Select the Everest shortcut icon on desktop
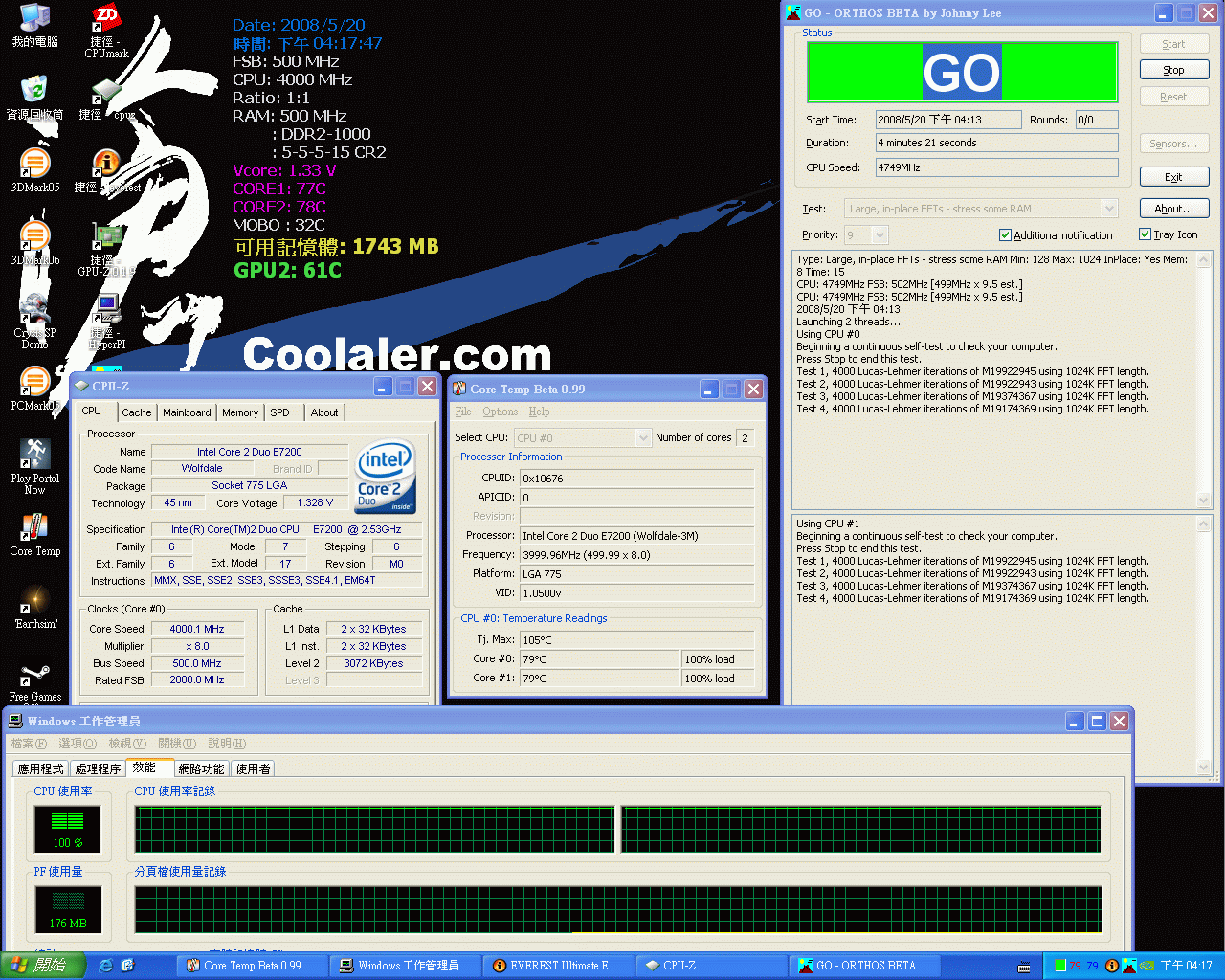1225x980 pixels. click(x=106, y=170)
